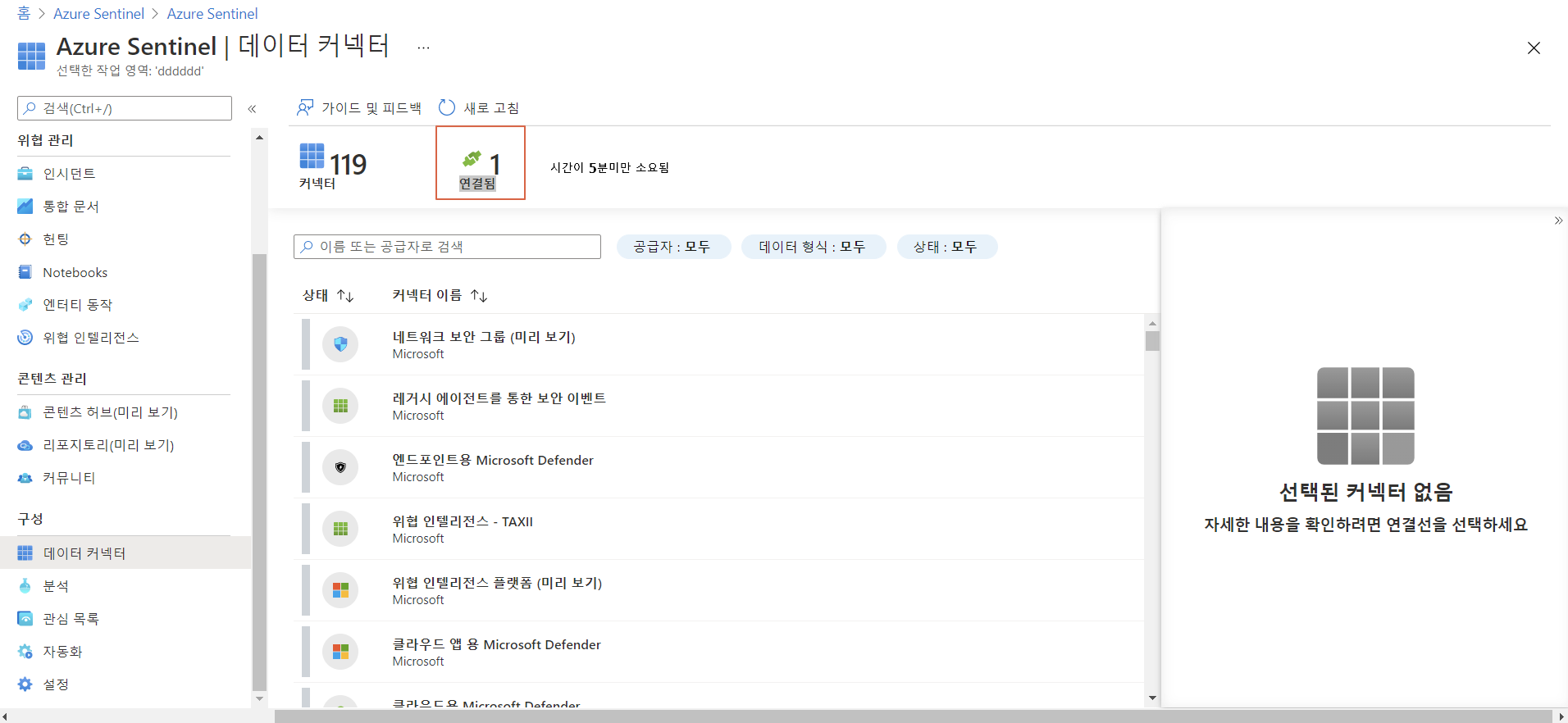Click the bottom horizontal scrollbar

tap(914, 716)
